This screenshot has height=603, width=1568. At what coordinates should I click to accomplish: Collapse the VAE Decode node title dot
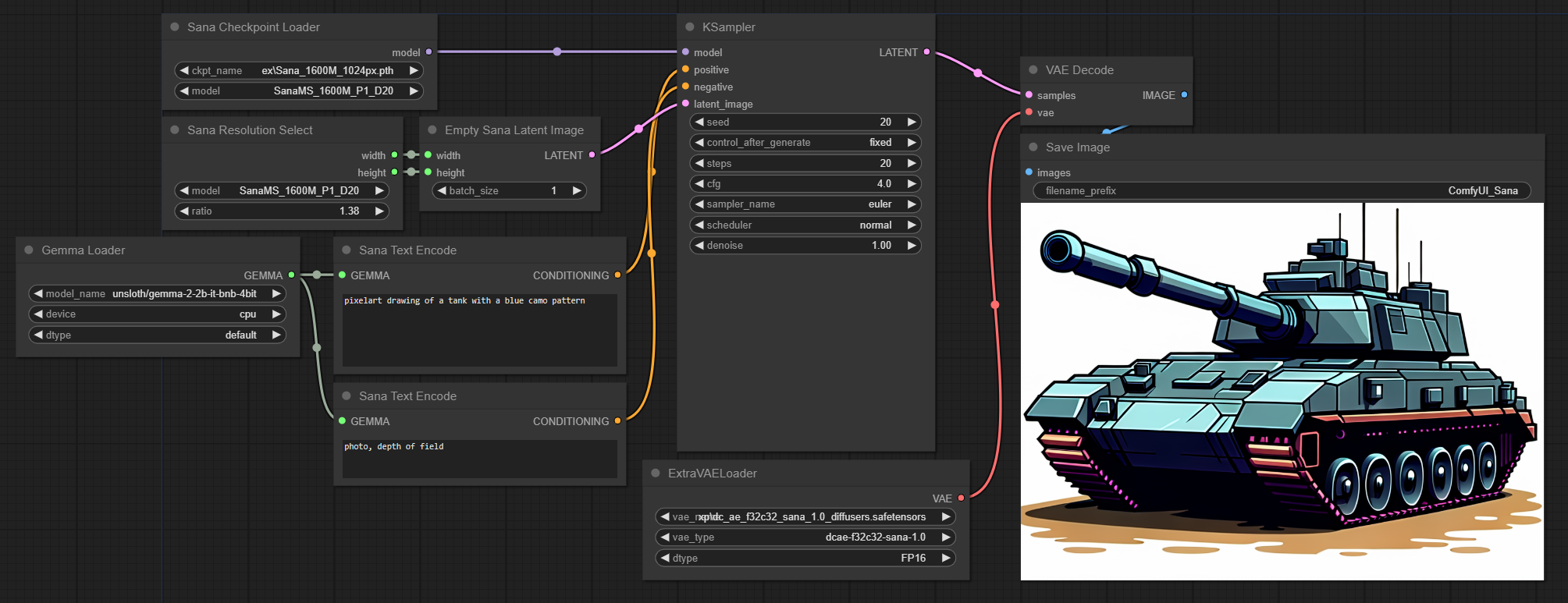point(1033,70)
